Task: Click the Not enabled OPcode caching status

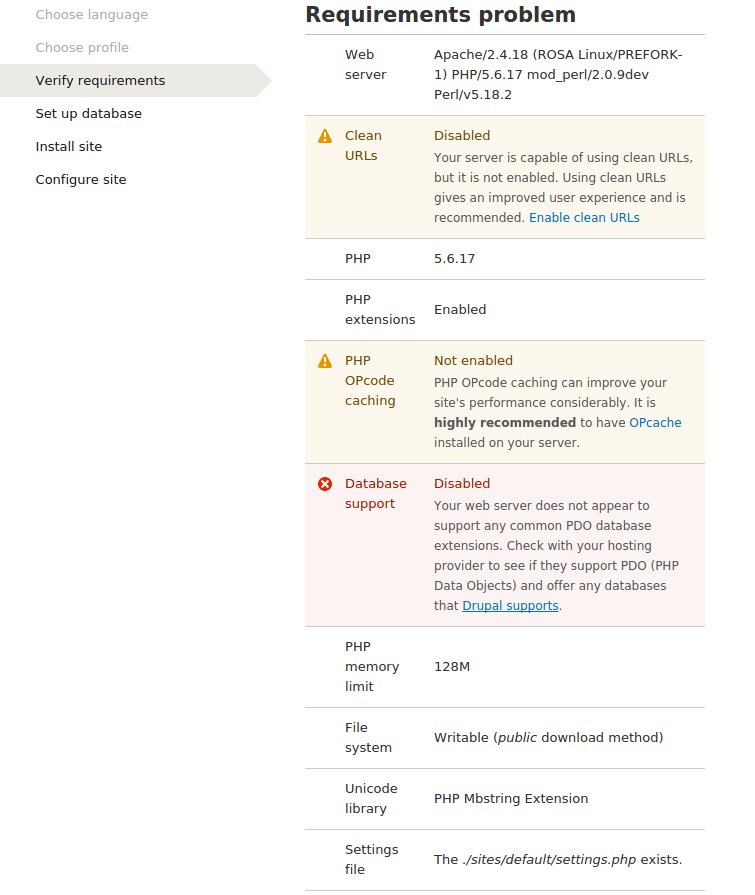Action: coord(473,361)
